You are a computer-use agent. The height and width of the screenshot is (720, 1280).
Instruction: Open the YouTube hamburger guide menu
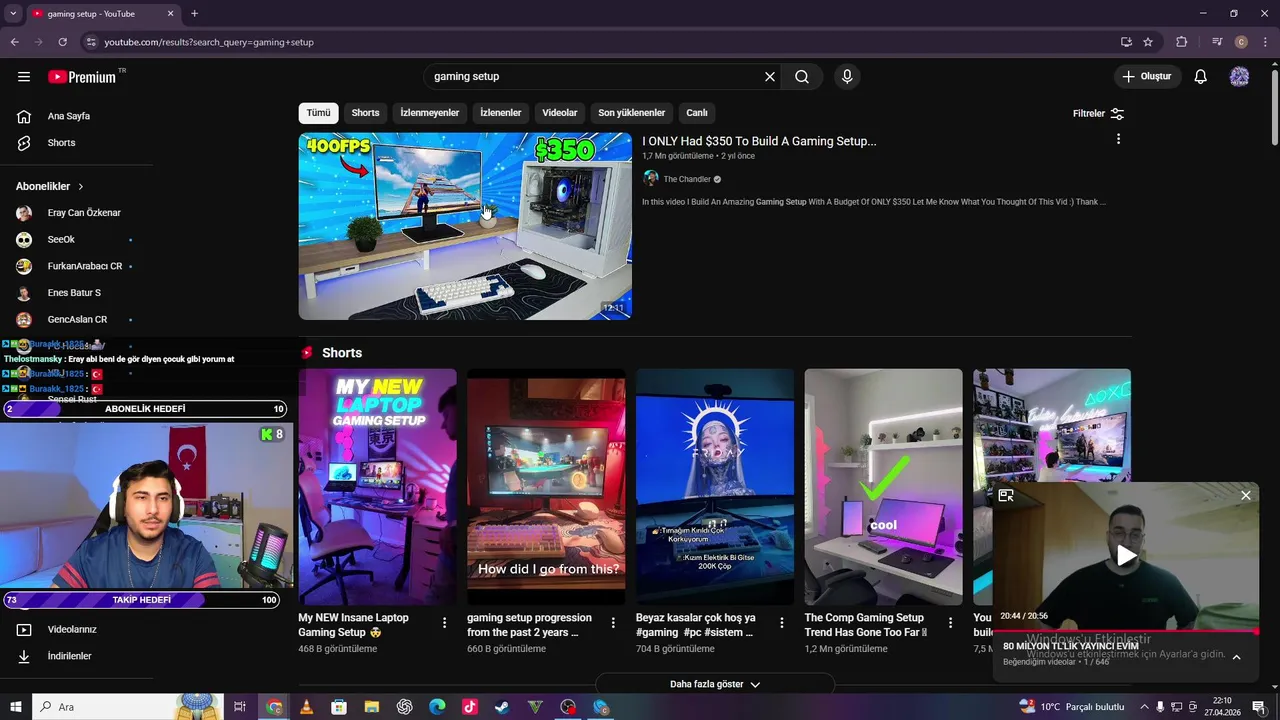[24, 77]
